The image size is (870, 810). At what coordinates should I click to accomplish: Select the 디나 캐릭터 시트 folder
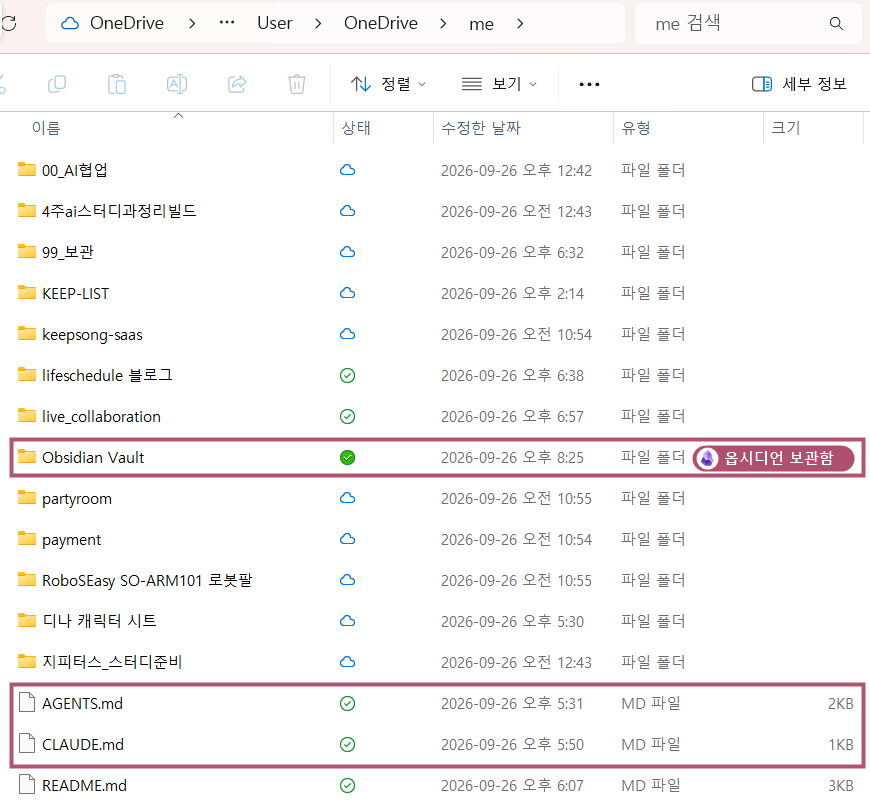click(x=99, y=621)
